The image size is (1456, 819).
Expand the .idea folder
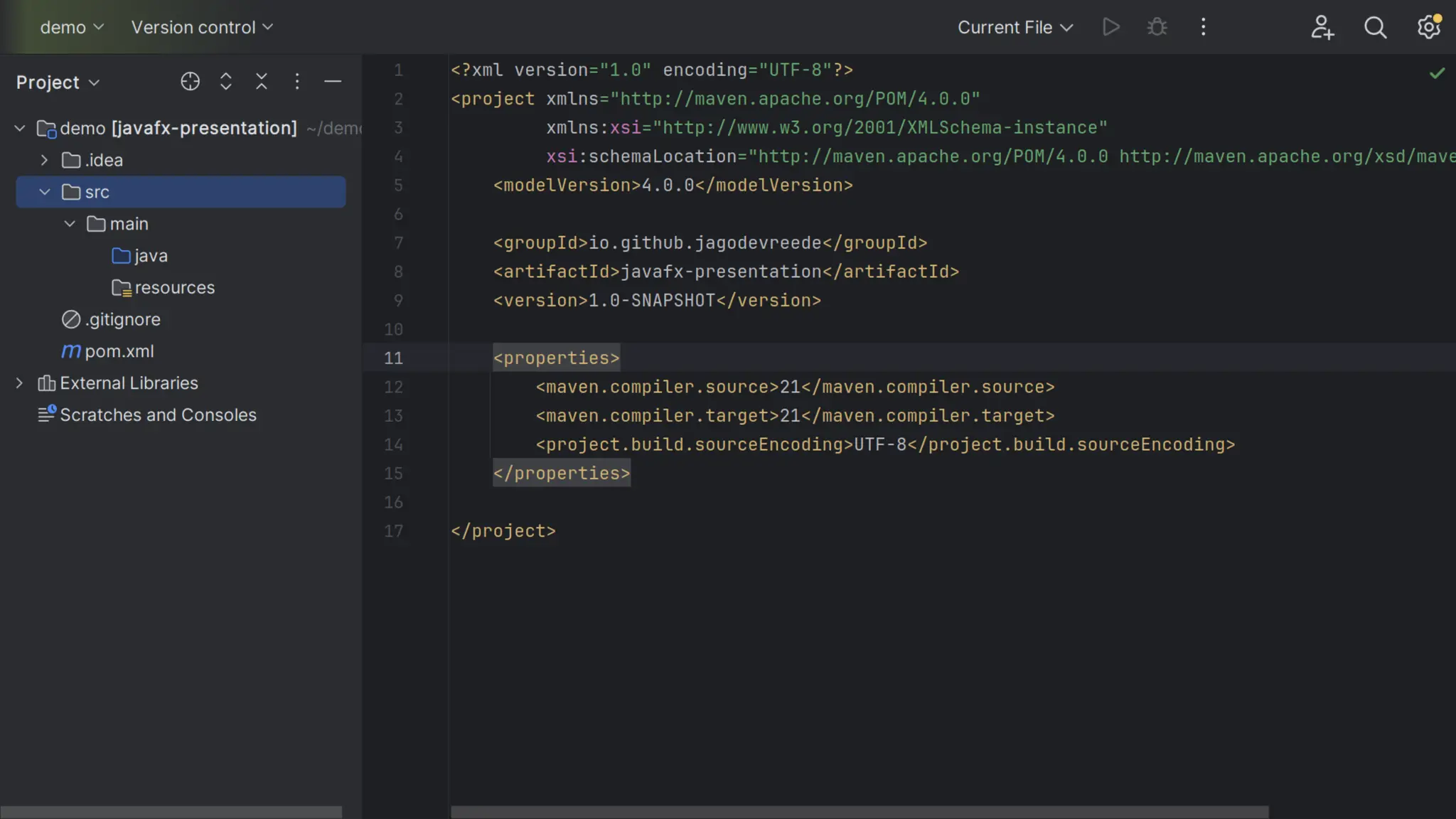point(44,160)
